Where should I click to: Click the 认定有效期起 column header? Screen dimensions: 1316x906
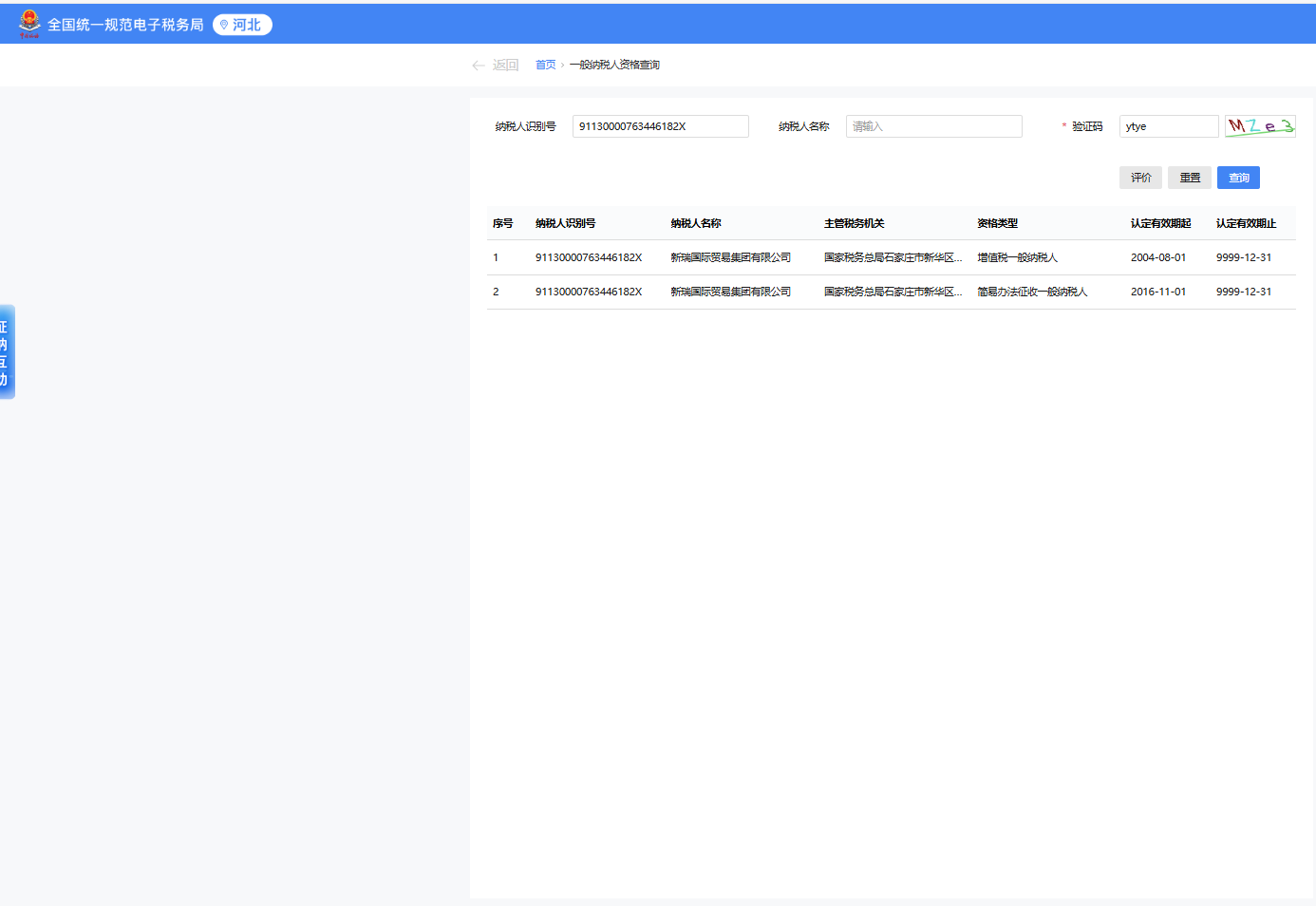[x=1160, y=224]
